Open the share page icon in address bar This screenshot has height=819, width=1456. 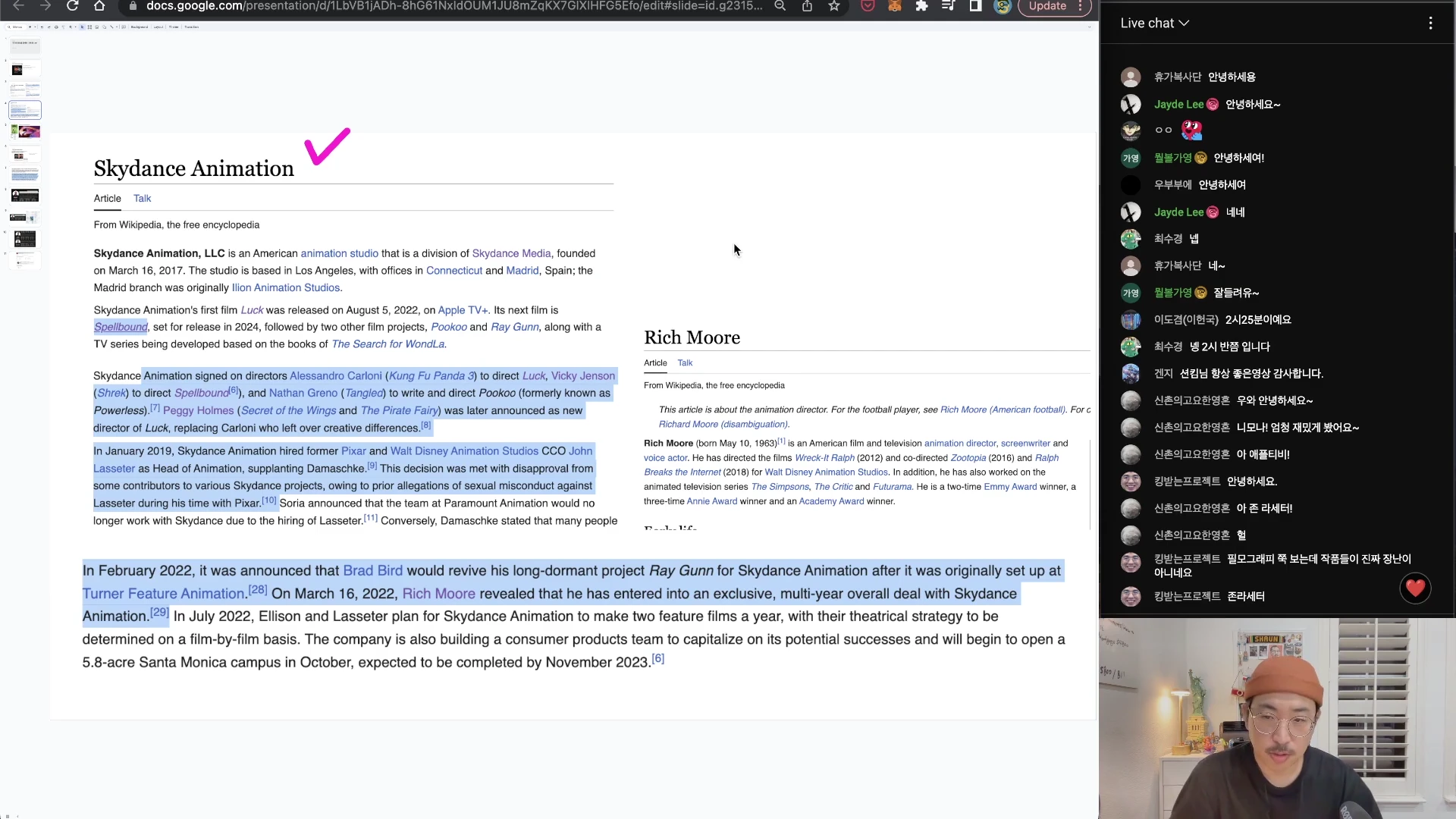pyautogui.click(x=807, y=6)
